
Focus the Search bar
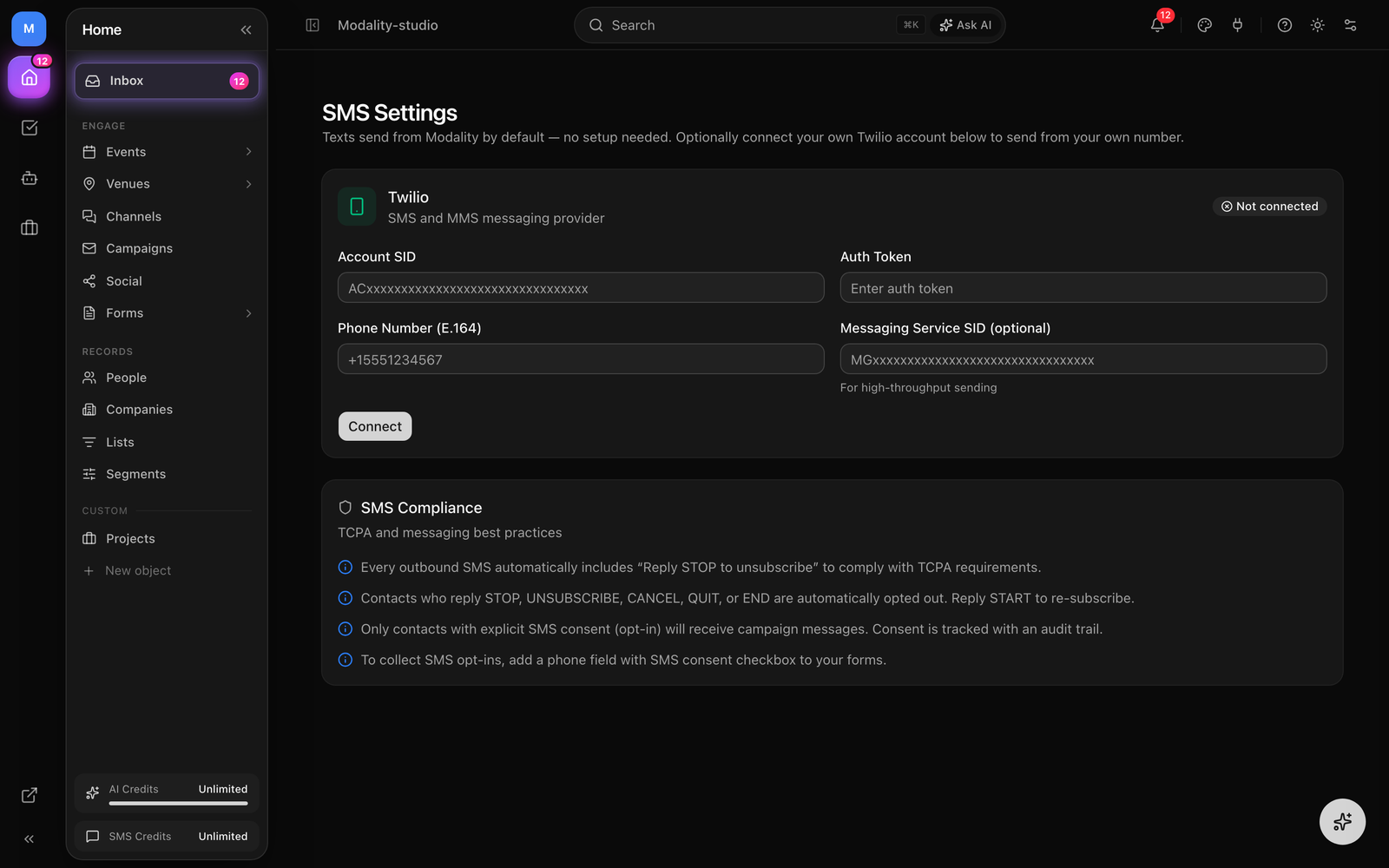click(790, 25)
